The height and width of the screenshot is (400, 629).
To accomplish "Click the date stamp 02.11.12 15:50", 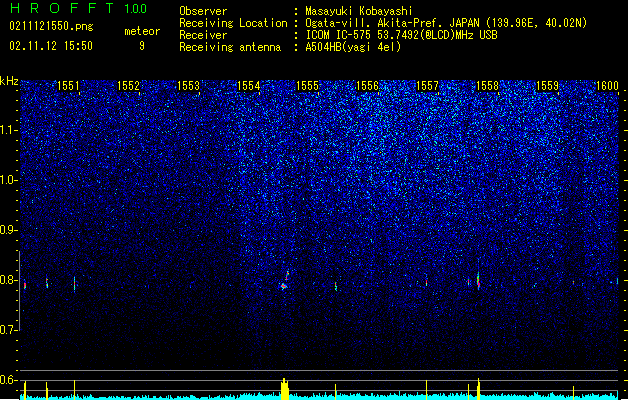I will click(51, 46).
